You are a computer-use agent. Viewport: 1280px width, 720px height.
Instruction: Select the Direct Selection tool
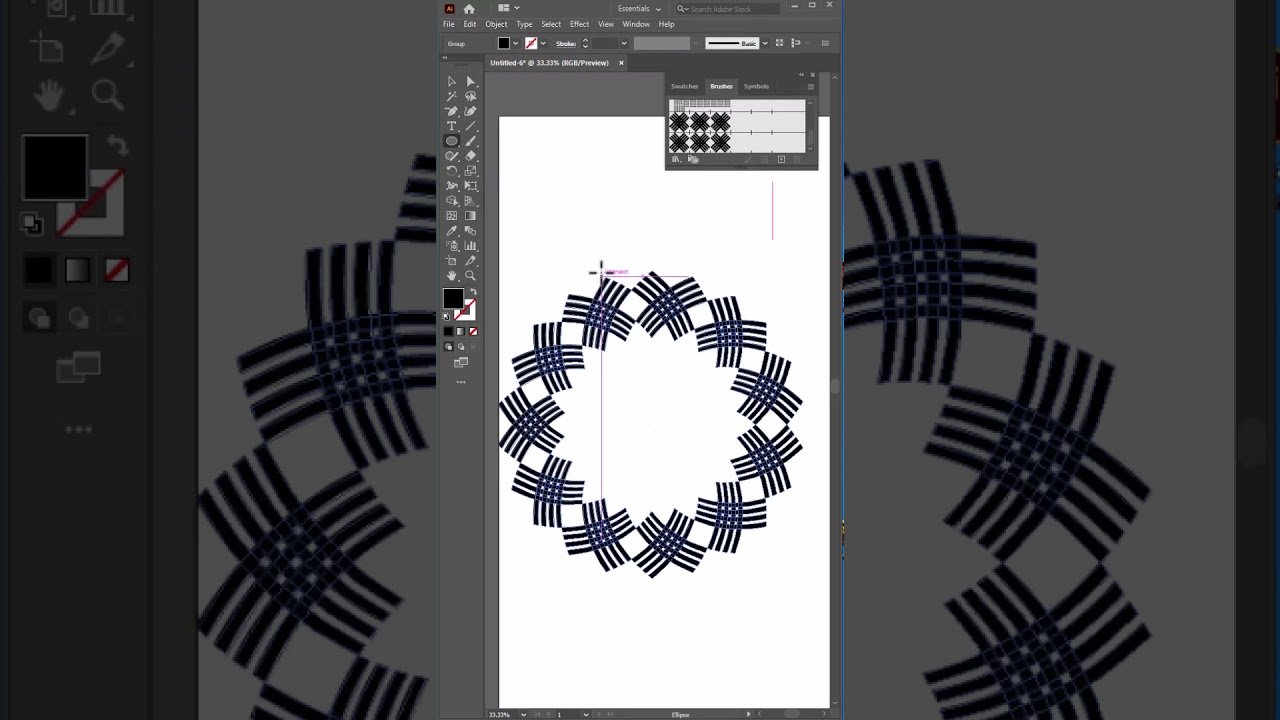pyautogui.click(x=470, y=81)
